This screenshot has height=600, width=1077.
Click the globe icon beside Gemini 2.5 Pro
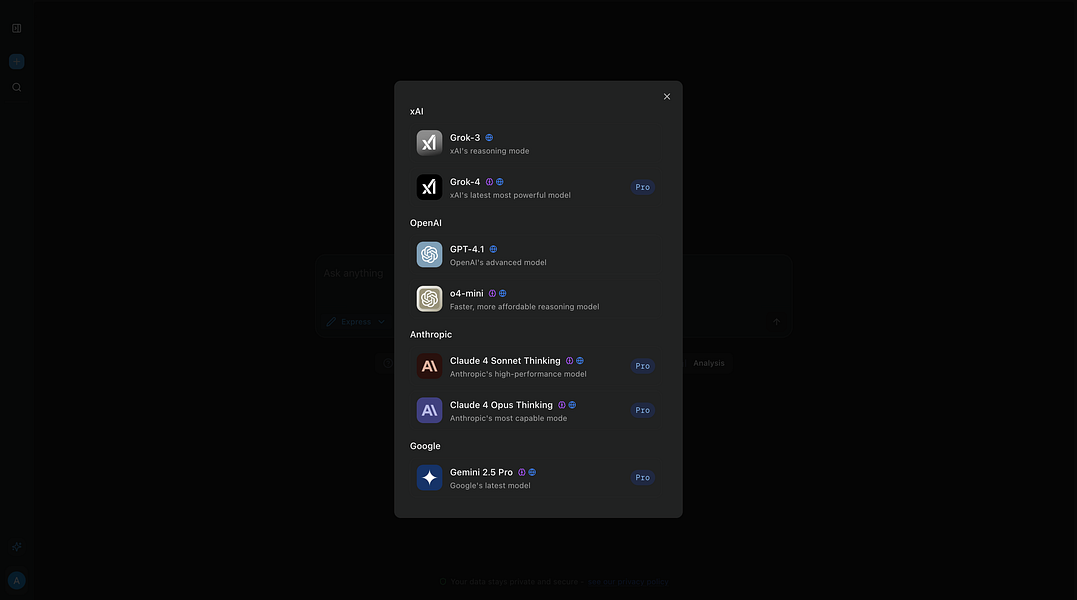coord(532,472)
